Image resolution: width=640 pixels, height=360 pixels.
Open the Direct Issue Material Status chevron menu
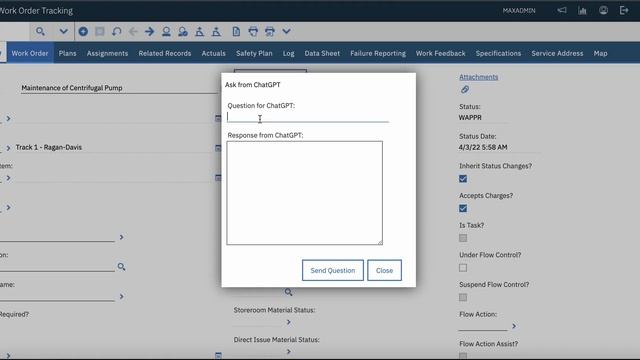tap(289, 351)
